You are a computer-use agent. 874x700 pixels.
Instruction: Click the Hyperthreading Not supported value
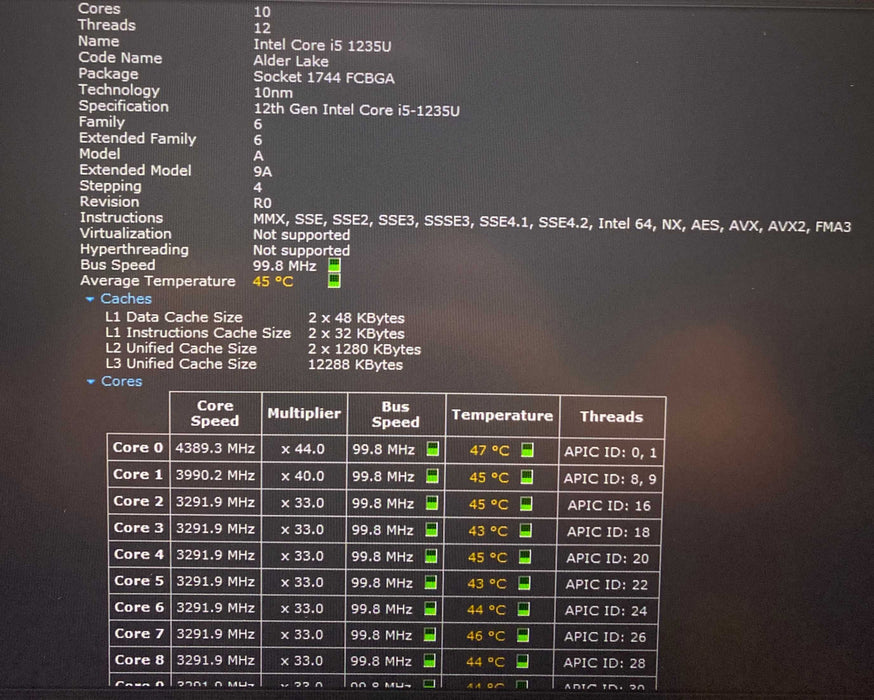302,250
